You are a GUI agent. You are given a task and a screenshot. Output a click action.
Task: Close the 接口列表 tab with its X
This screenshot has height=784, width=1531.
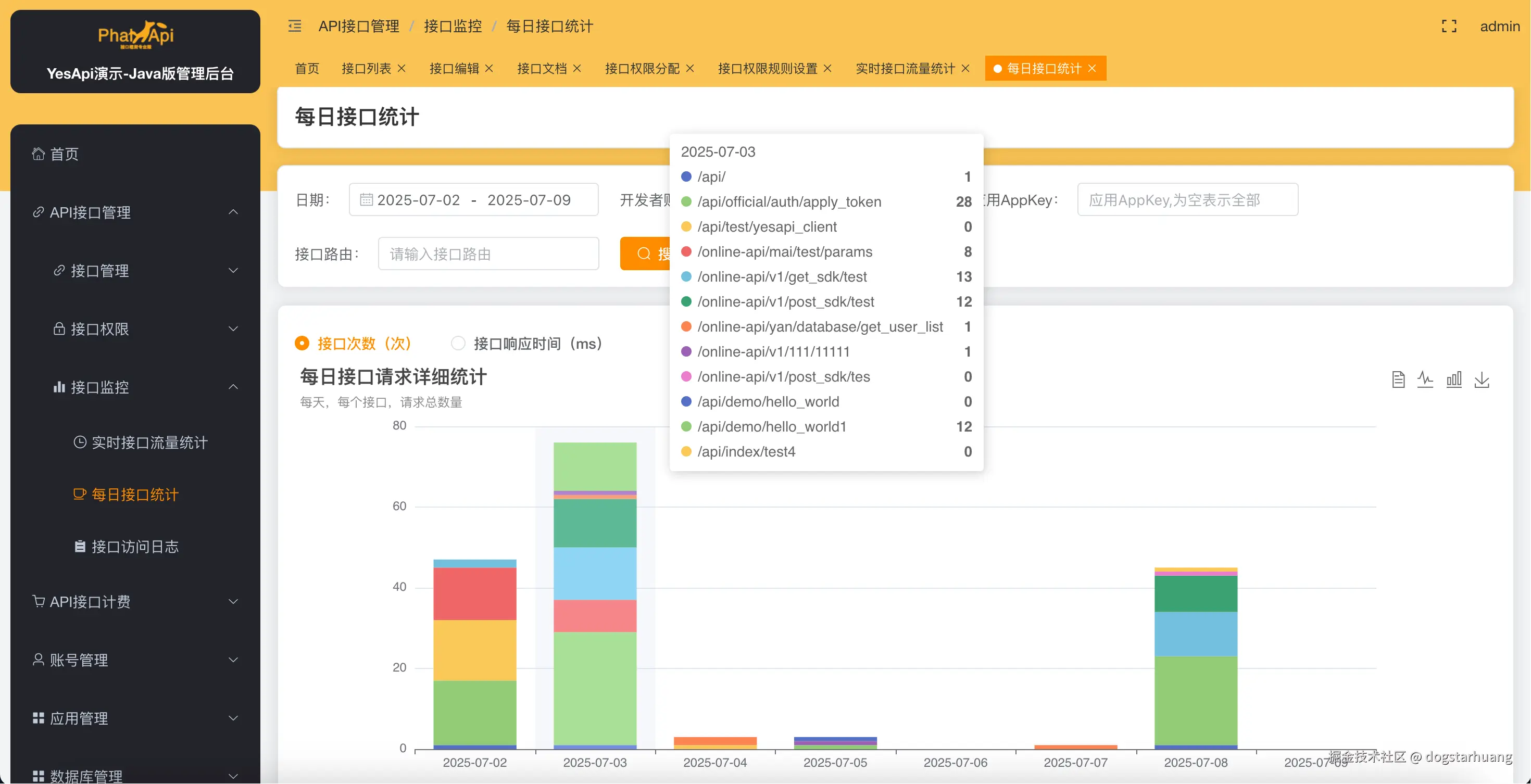[402, 68]
